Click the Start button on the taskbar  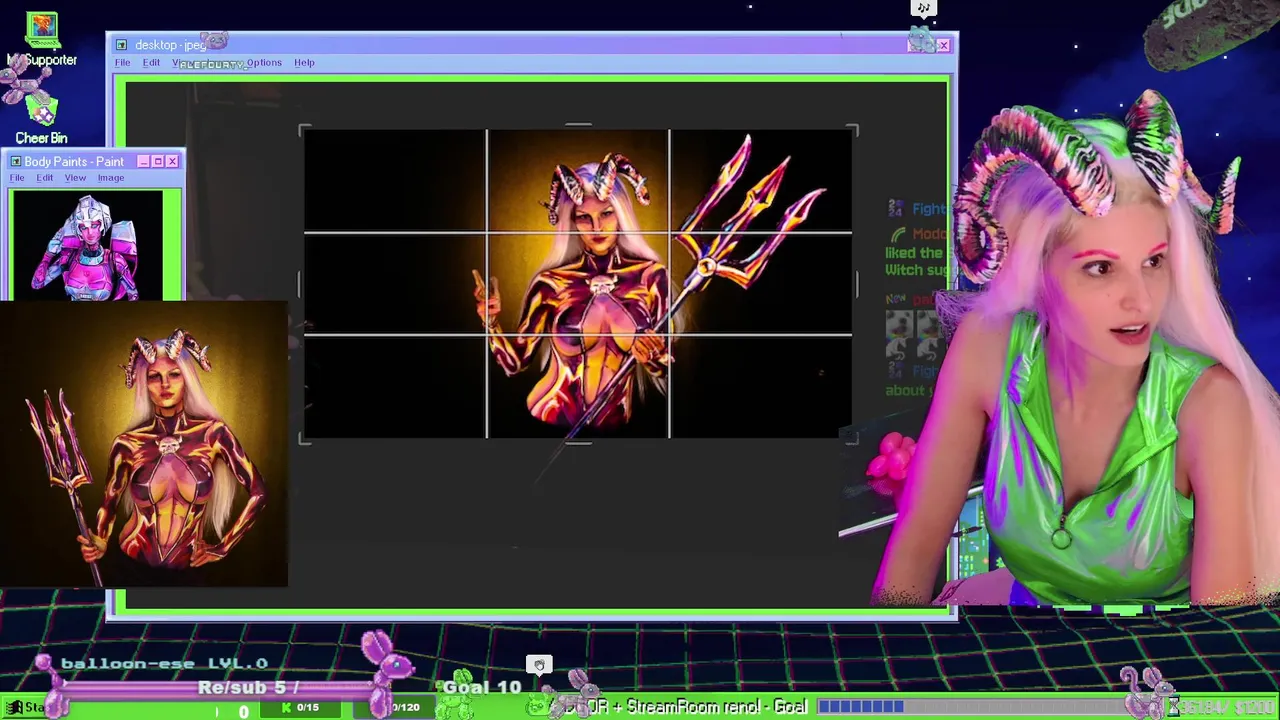pos(24,708)
